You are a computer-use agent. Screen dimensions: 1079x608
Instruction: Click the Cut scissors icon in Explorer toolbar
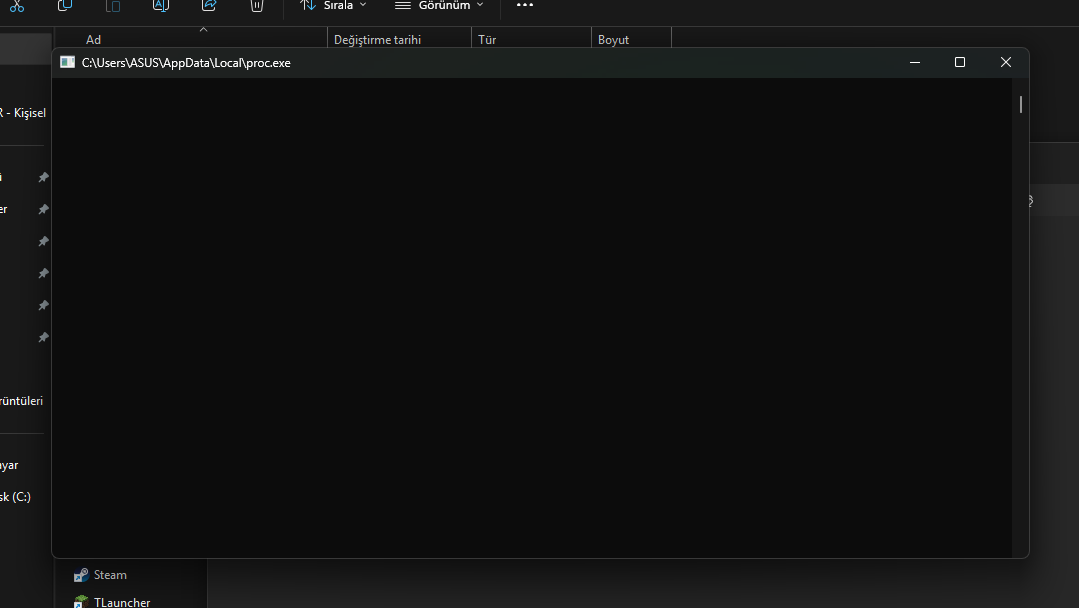[17, 6]
